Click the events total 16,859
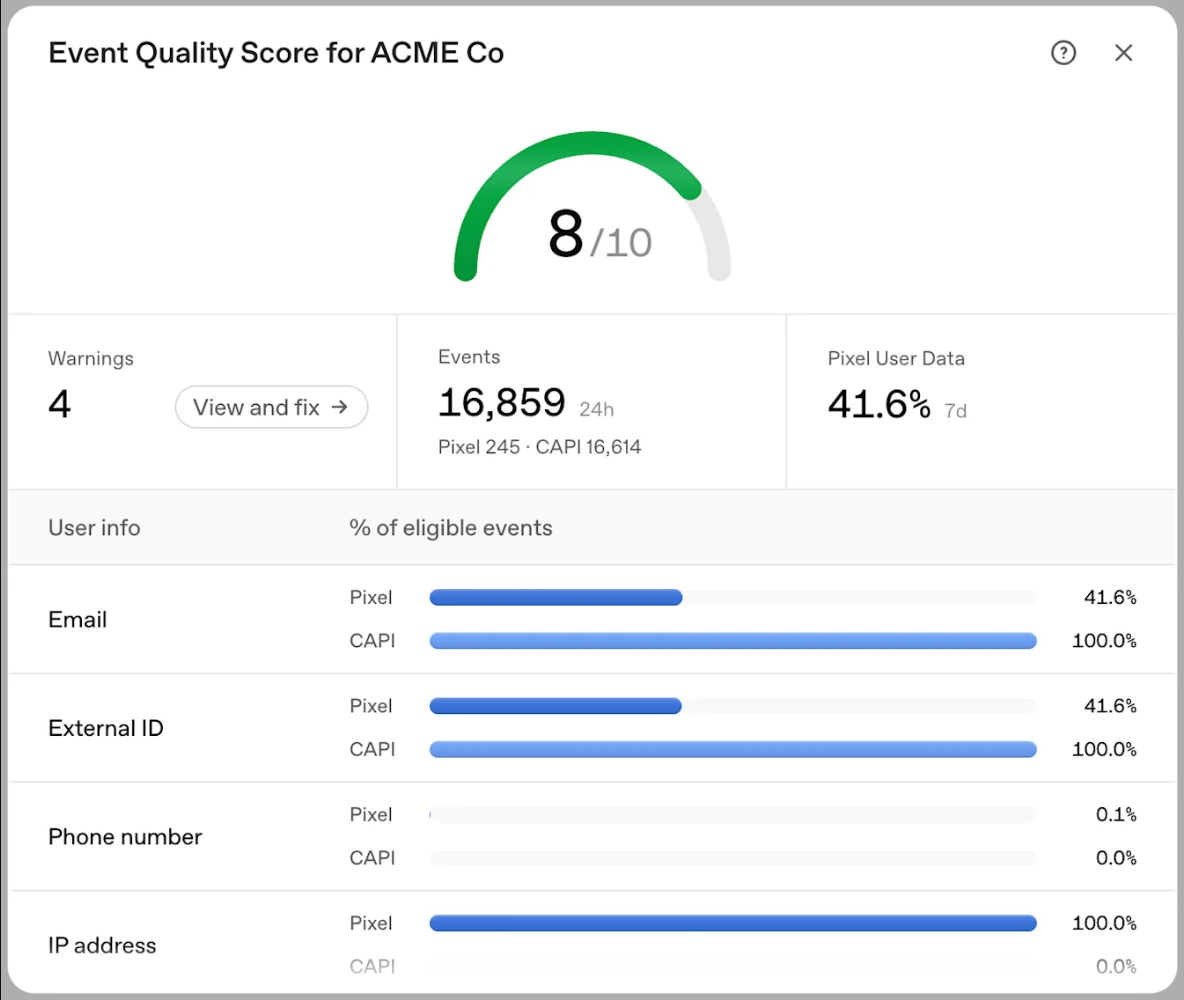Image resolution: width=1184 pixels, height=1000 pixels. click(501, 402)
